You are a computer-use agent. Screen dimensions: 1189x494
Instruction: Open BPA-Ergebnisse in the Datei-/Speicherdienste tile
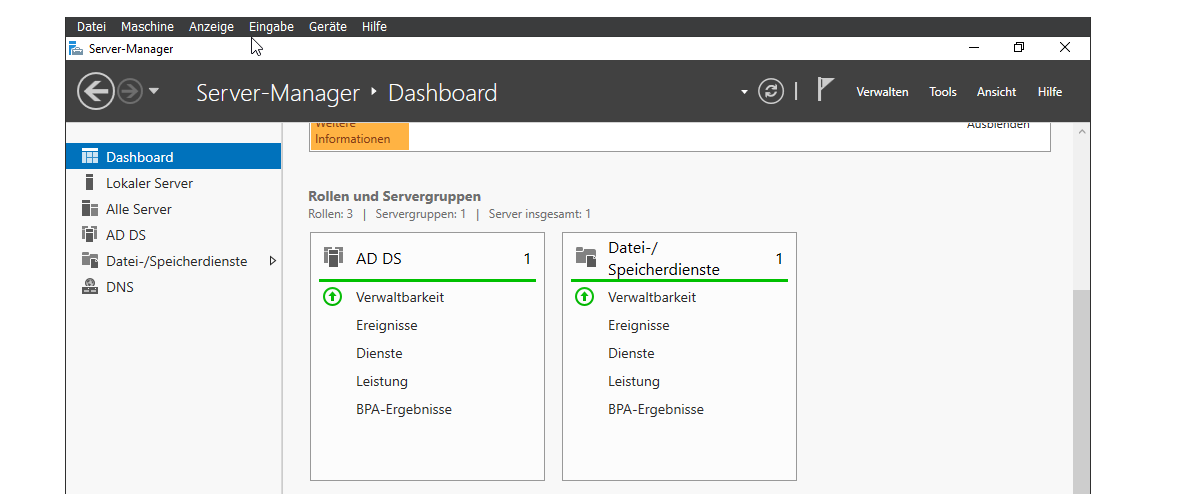[x=656, y=410]
